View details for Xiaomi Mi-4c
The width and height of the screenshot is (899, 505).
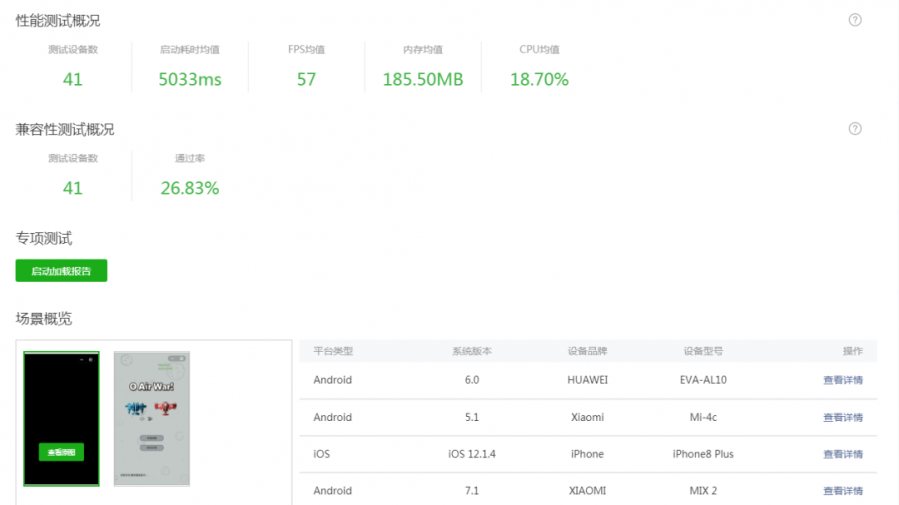(843, 417)
